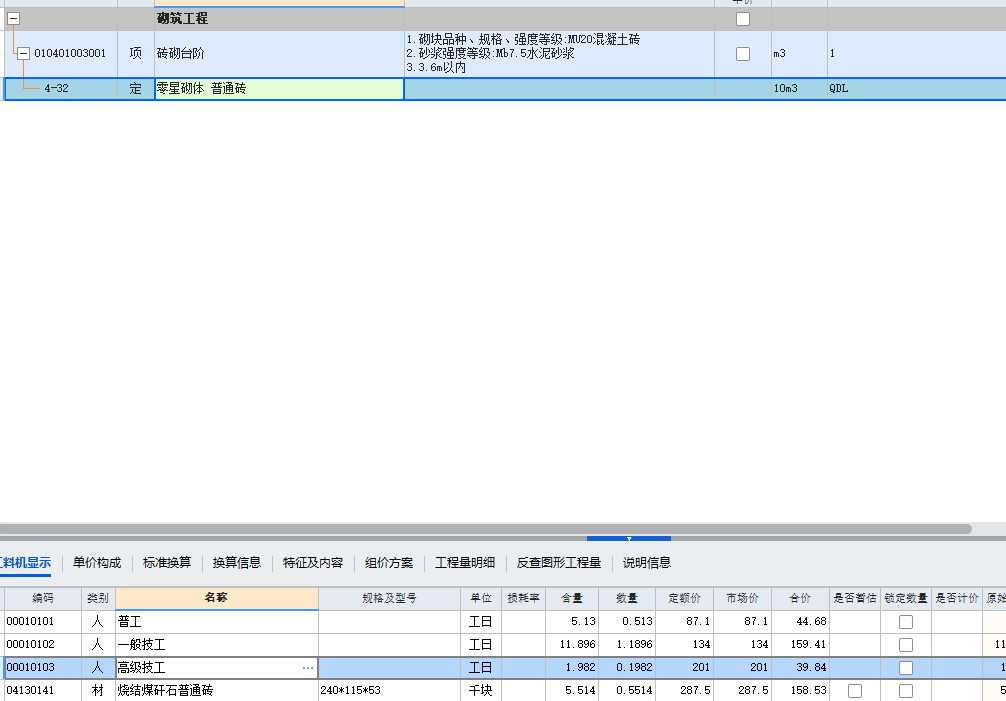The width and height of the screenshot is (1006, 701).
Task: Click the code cell 00010102
Action: coord(43,645)
